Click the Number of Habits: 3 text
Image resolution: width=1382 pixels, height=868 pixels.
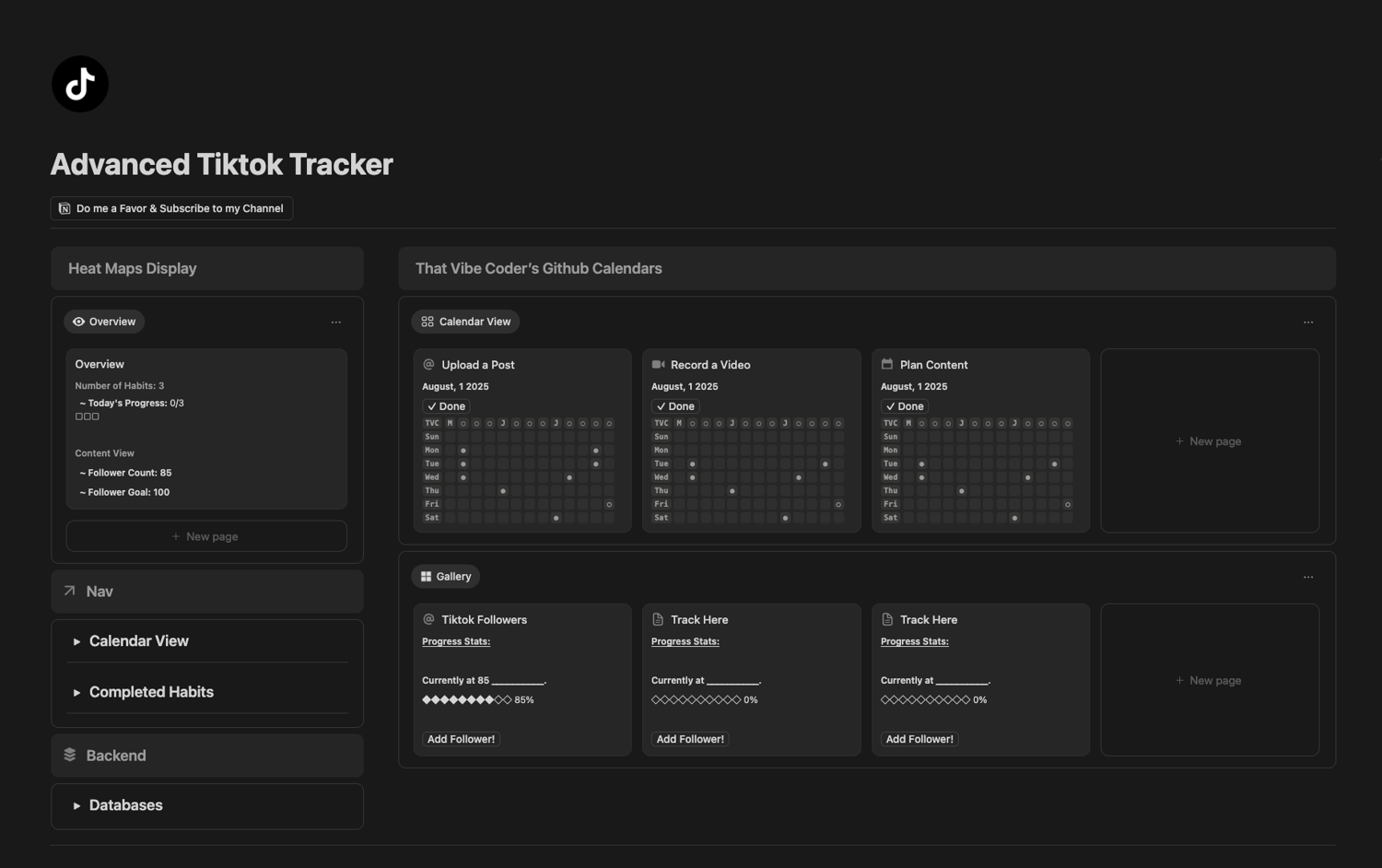click(x=120, y=386)
